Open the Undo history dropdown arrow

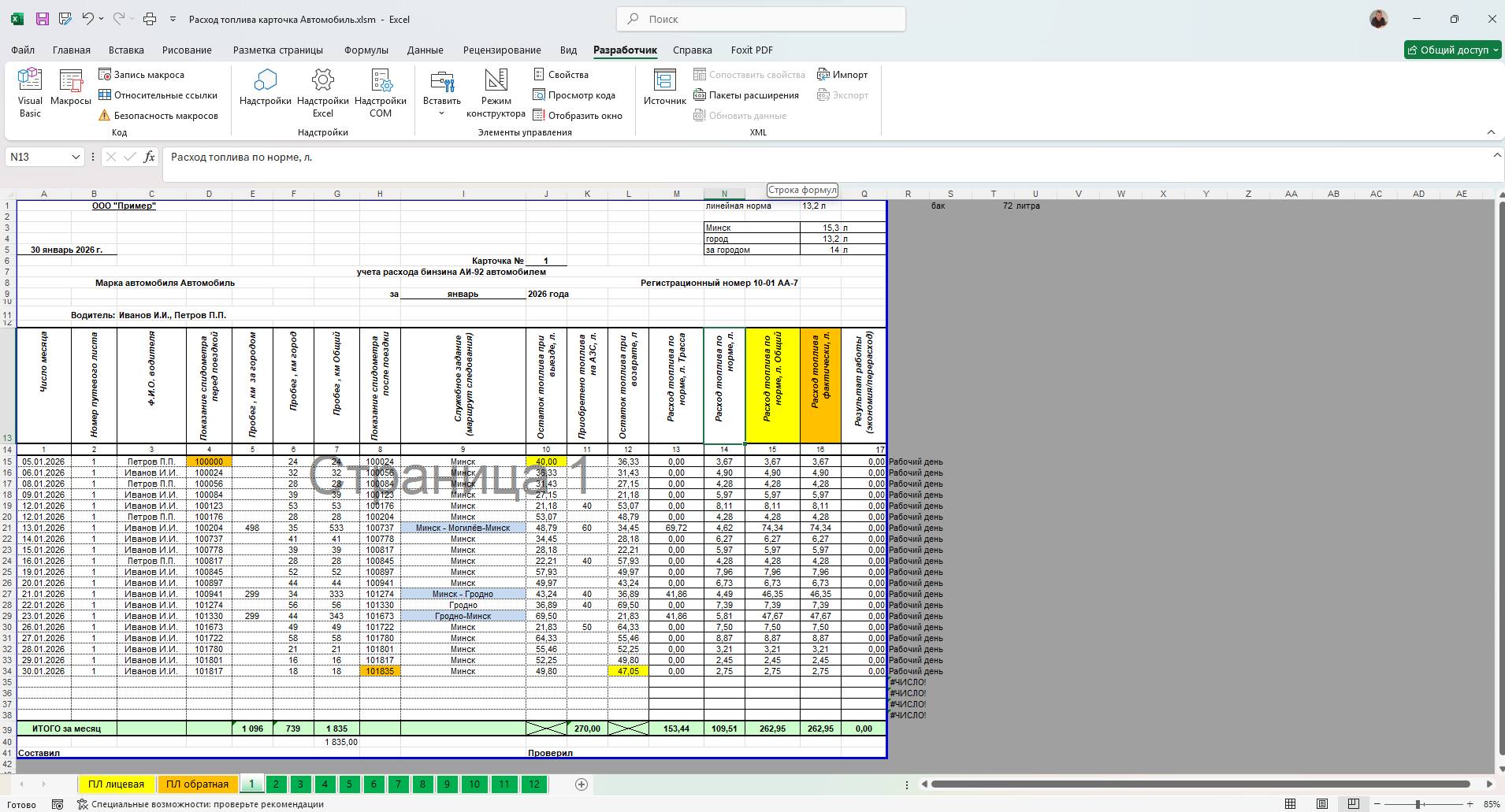coord(102,19)
